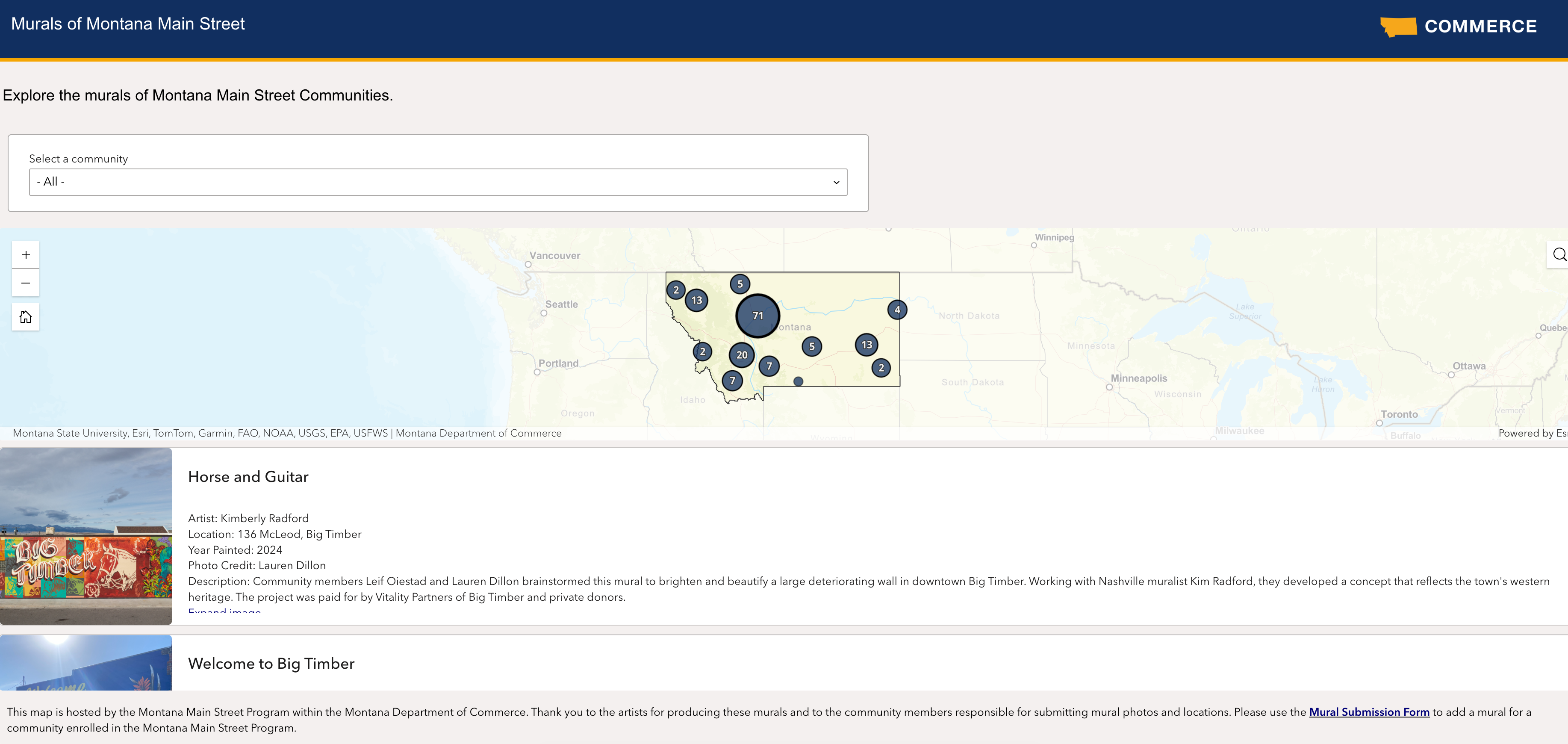
Task: Select the Horse and Guitar title
Action: pyautogui.click(x=248, y=477)
